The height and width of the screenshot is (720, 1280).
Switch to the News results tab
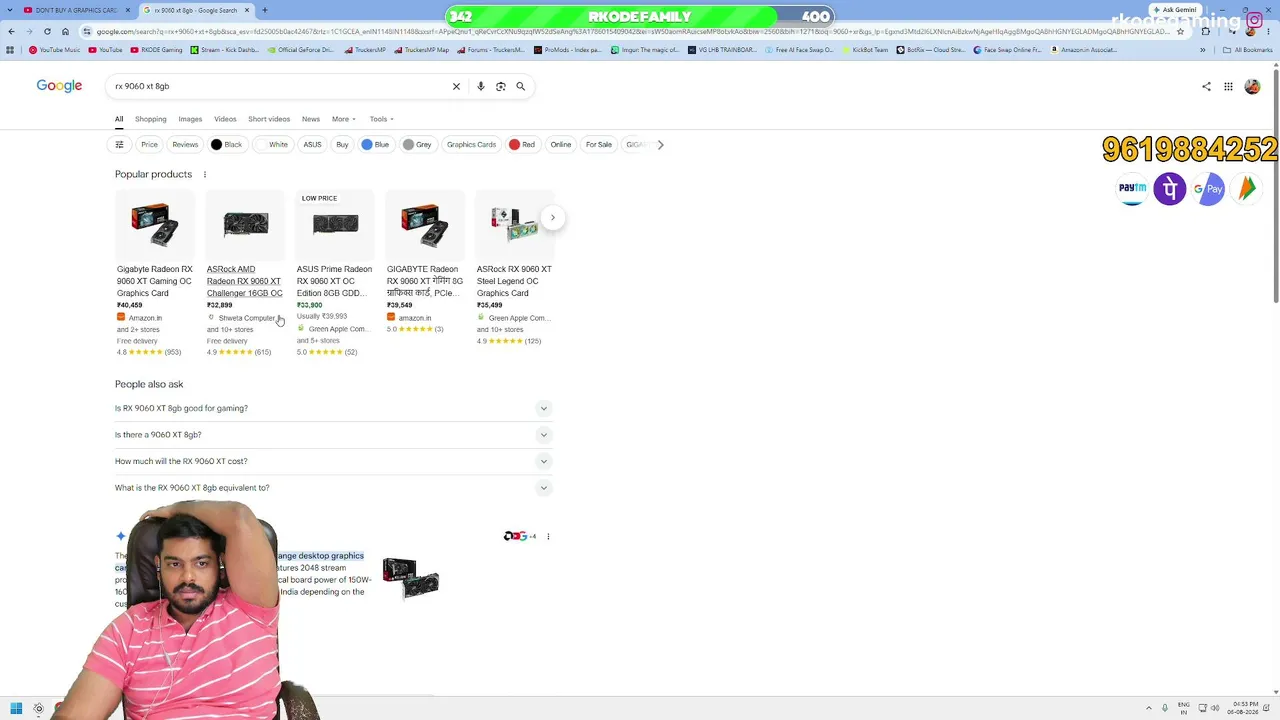[x=311, y=119]
